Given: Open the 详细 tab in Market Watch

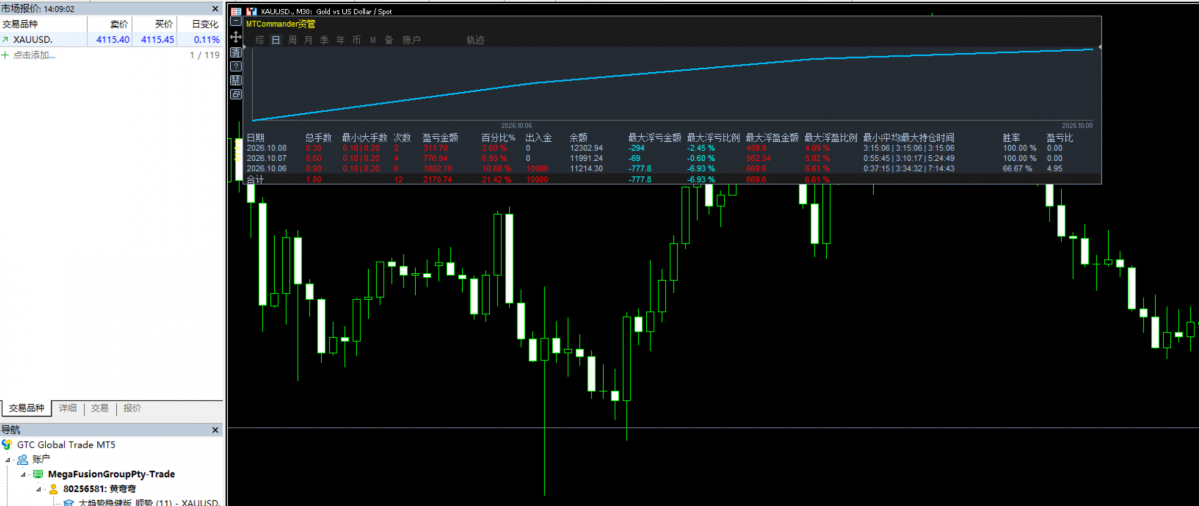Looking at the screenshot, I should click(68, 408).
